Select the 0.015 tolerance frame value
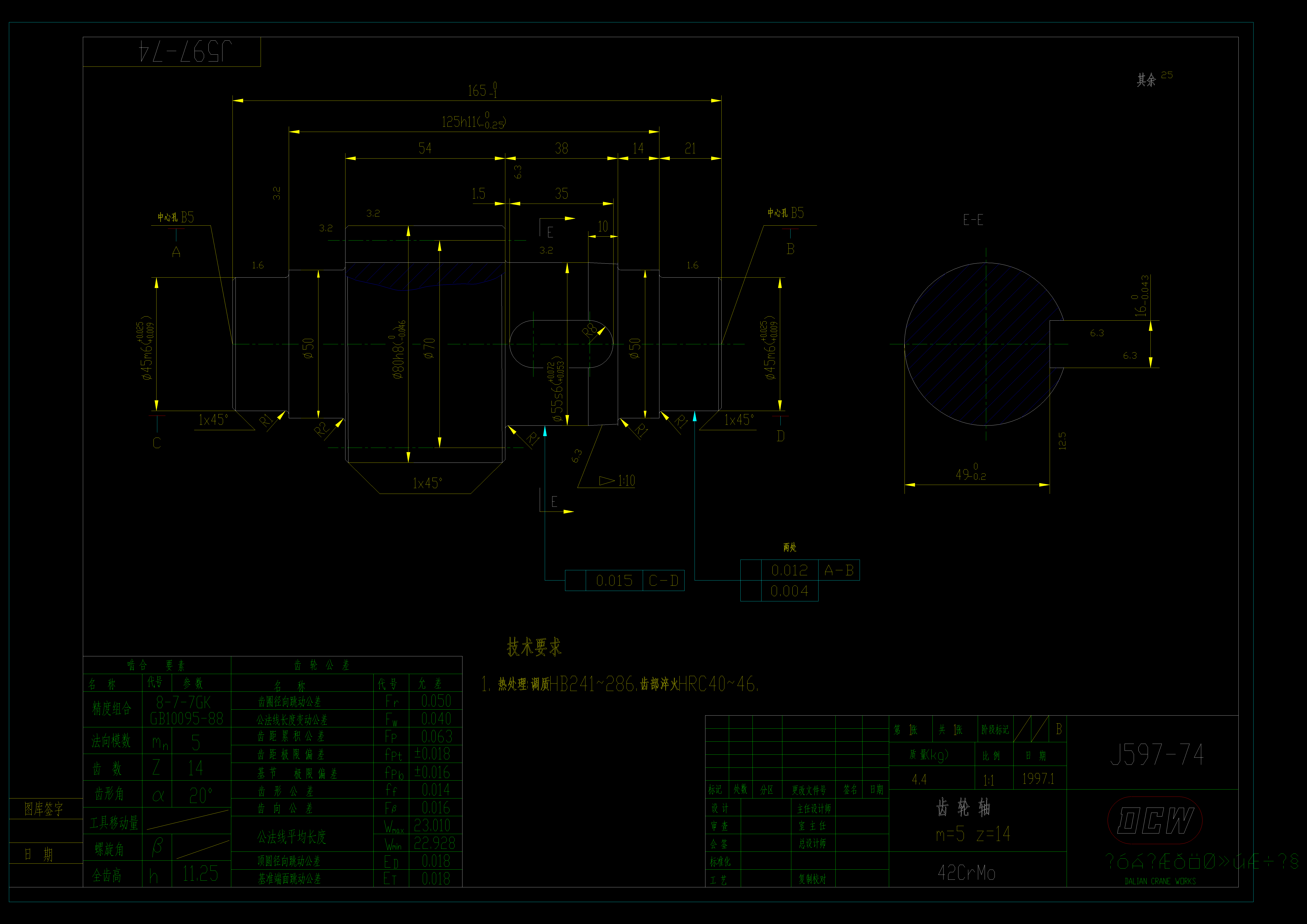The height and width of the screenshot is (924, 1307). (x=614, y=581)
